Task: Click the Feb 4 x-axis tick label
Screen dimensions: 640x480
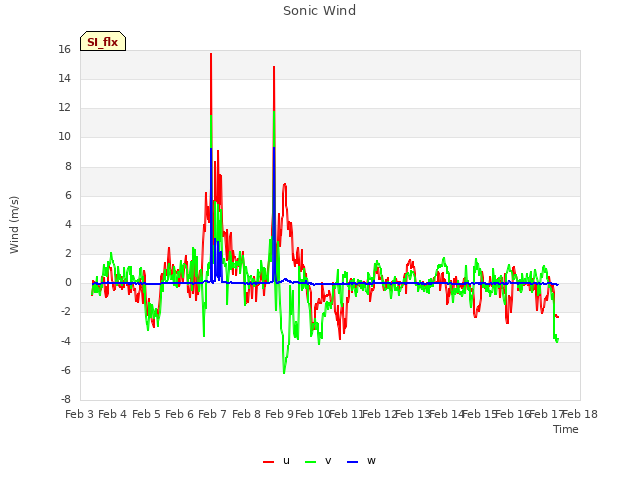Action: 112,414
